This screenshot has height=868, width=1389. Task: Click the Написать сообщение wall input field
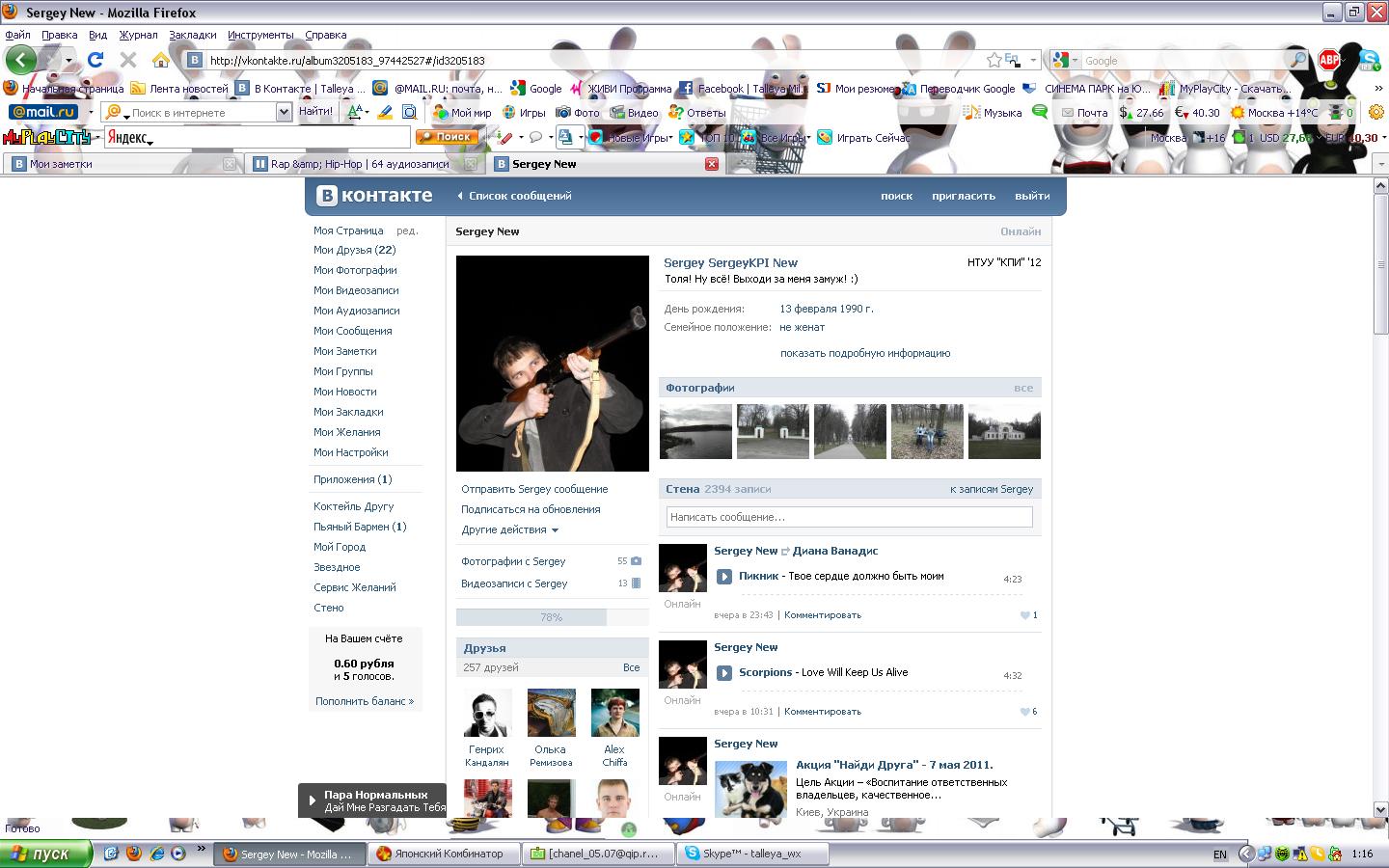(x=849, y=517)
